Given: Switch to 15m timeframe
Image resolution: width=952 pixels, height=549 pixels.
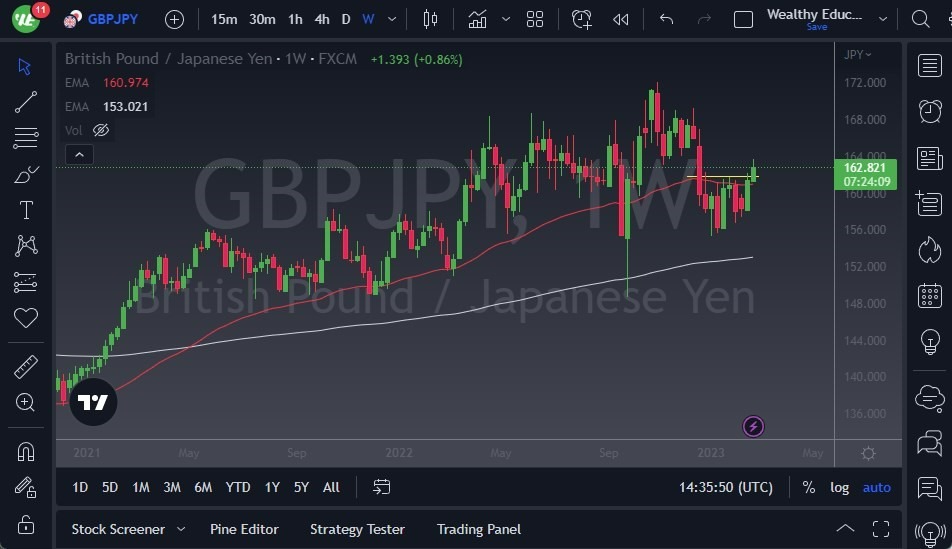Looking at the screenshot, I should (x=224, y=19).
